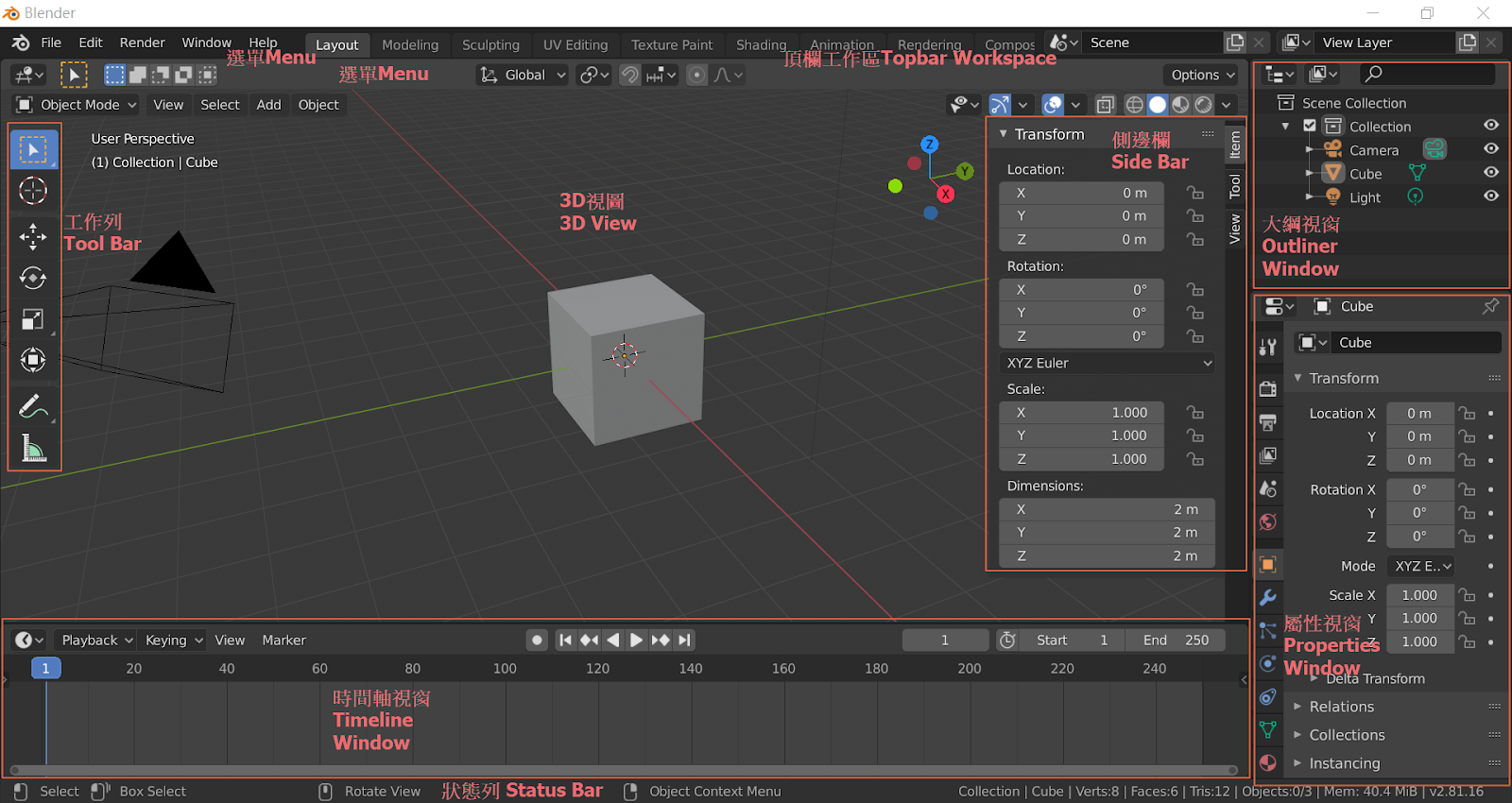Select the Rotate tool
1512x803 pixels.
33,278
